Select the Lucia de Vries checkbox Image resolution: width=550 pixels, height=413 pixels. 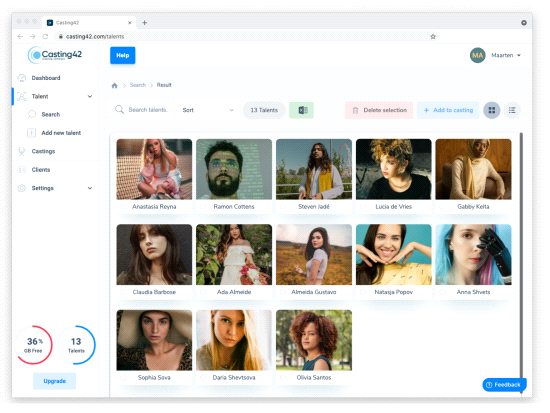click(x=363, y=207)
